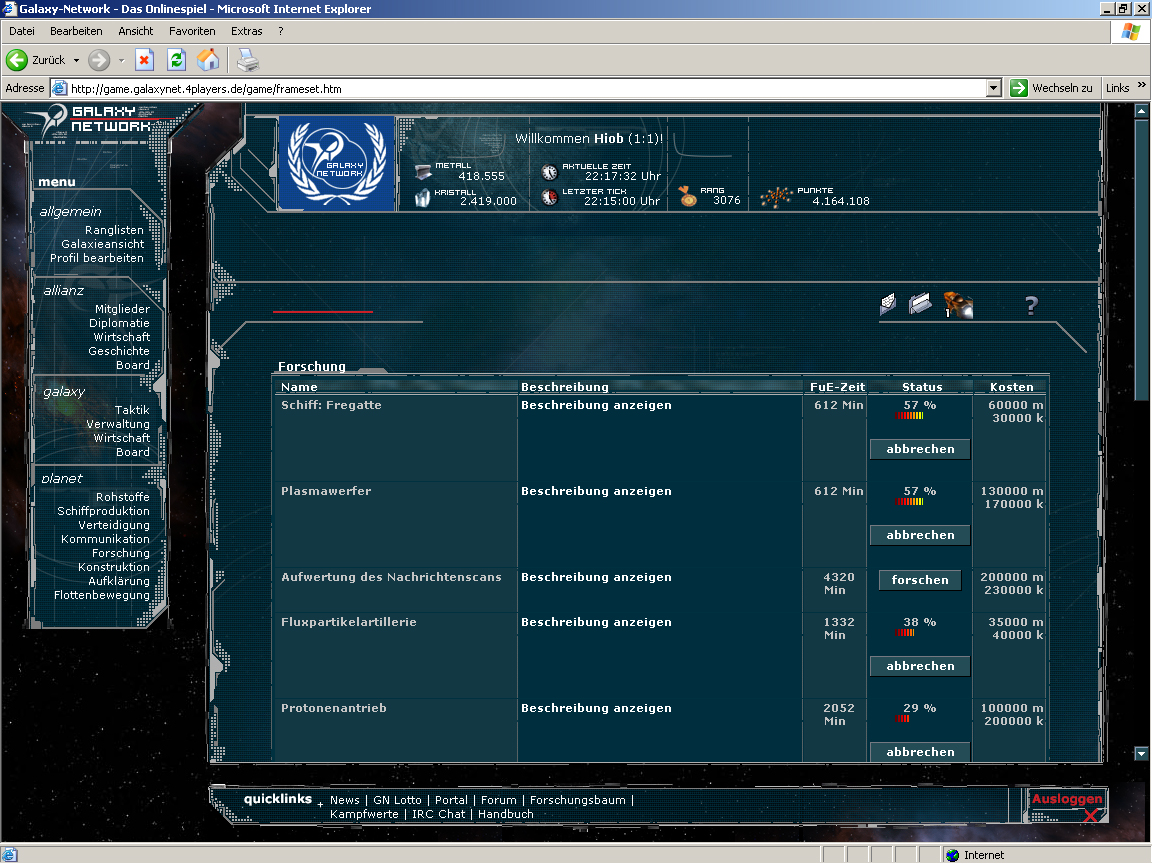Viewport: 1152px width, 864px height.
Task: Open the address bar dropdown
Action: click(x=993, y=88)
